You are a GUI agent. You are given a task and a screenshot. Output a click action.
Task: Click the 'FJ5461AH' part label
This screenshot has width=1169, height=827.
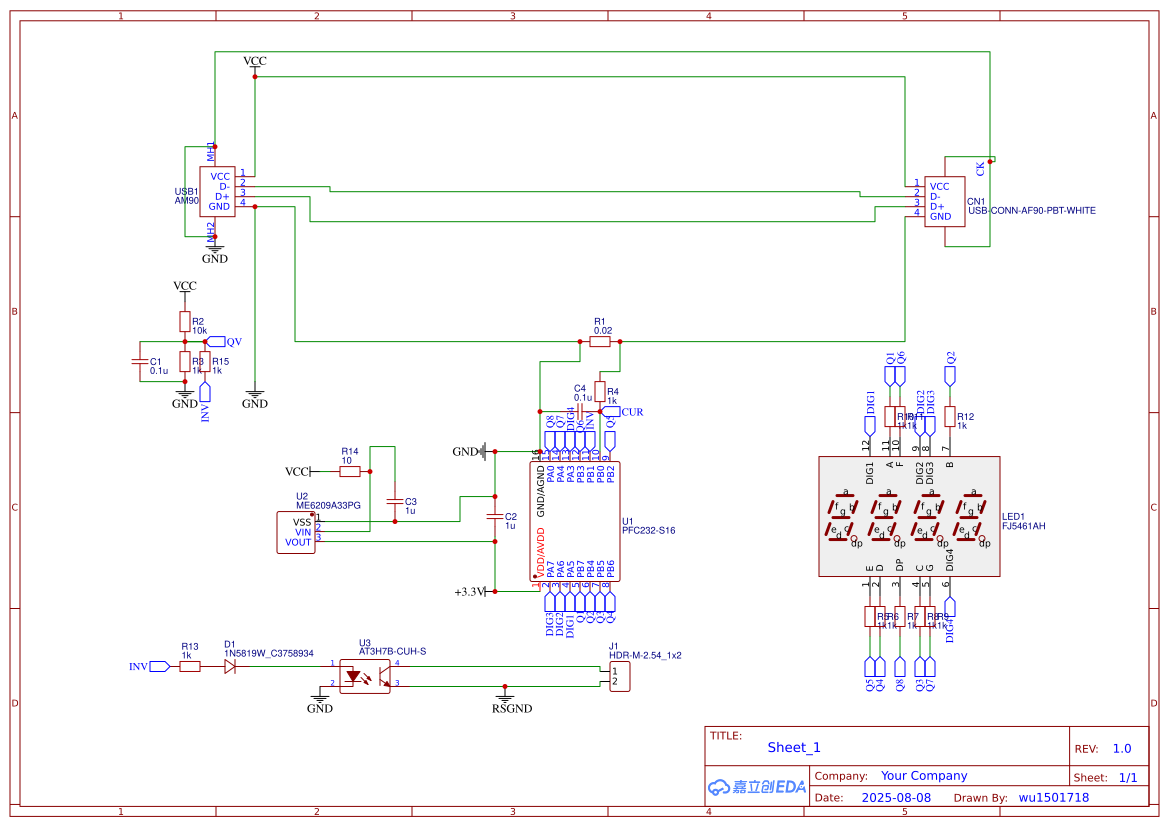[1024, 526]
